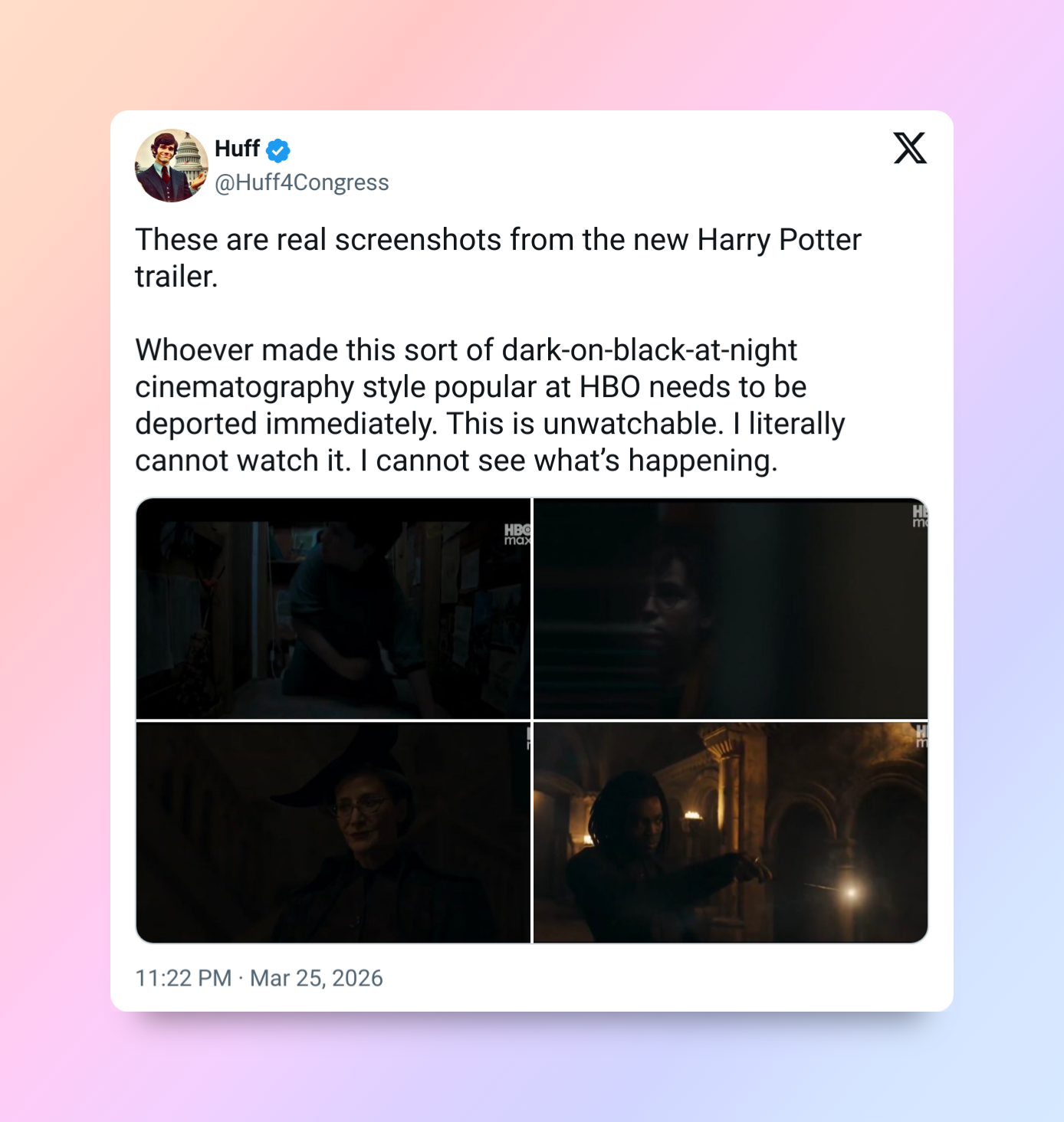1064x1122 pixels.
Task: Click the 11:22 PM timestamp
Action: [x=183, y=978]
